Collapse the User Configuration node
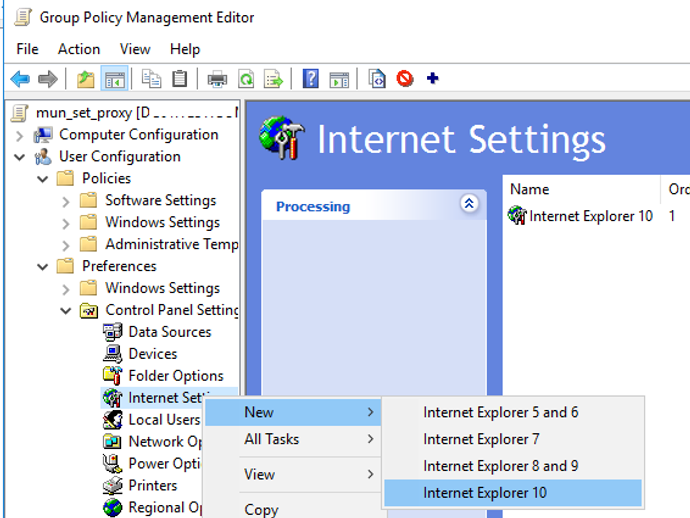The image size is (690, 518). (x=19, y=157)
